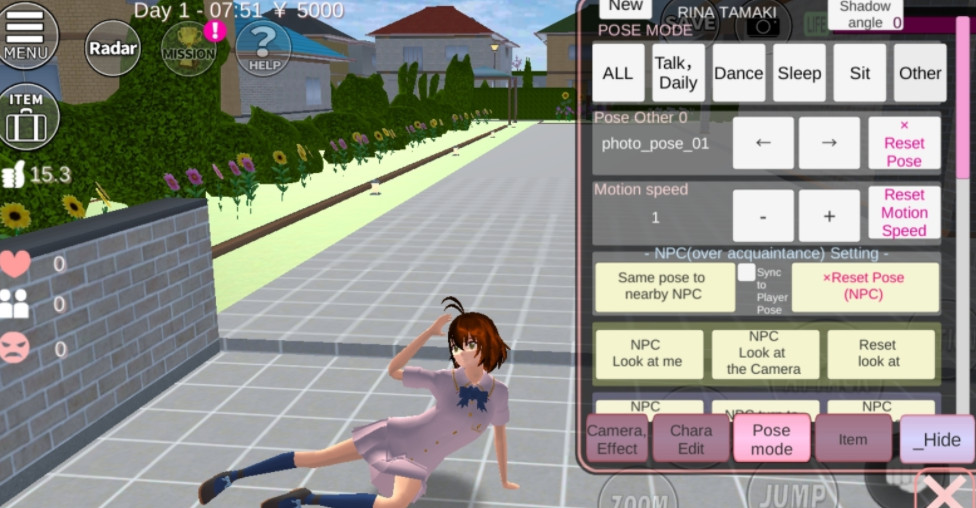Switch to Chara Edit tab
Screen dimensions: 976x508
(691, 439)
